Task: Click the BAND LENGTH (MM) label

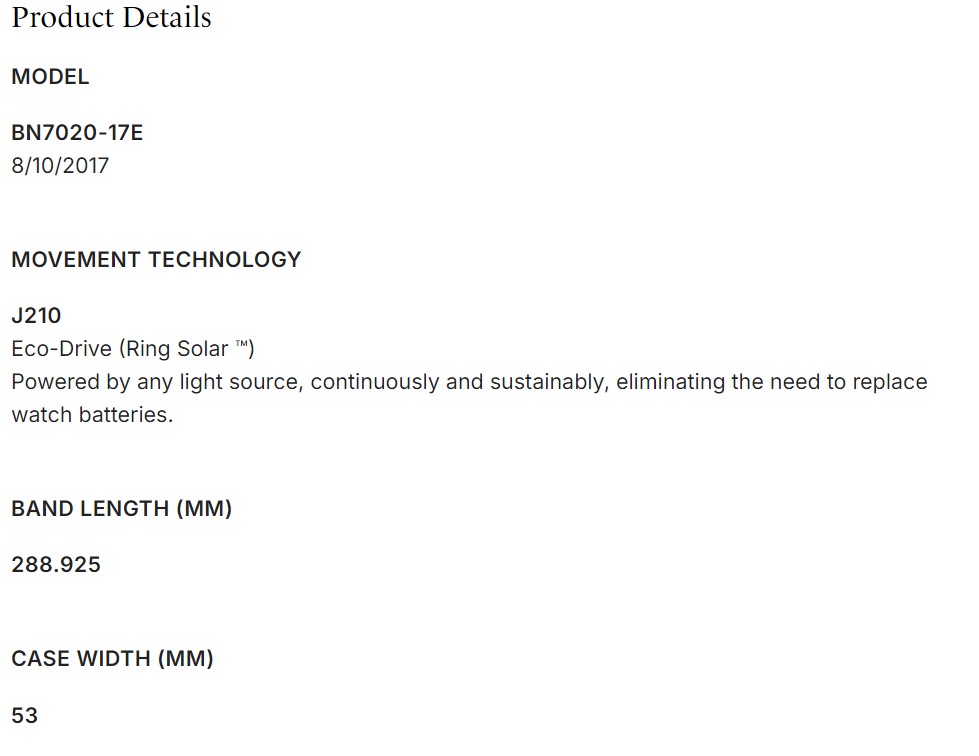Action: pos(121,509)
